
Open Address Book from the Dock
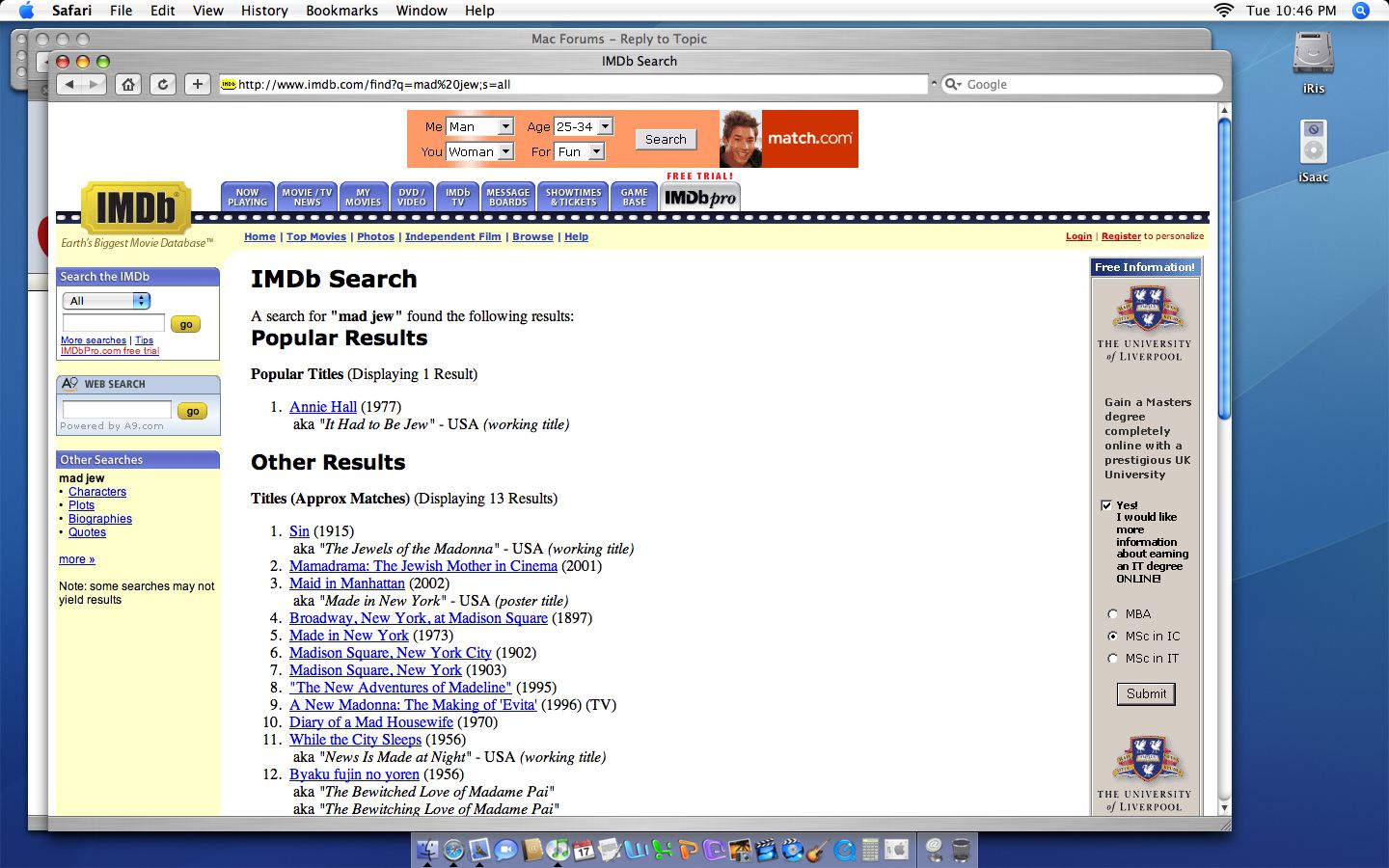531,850
